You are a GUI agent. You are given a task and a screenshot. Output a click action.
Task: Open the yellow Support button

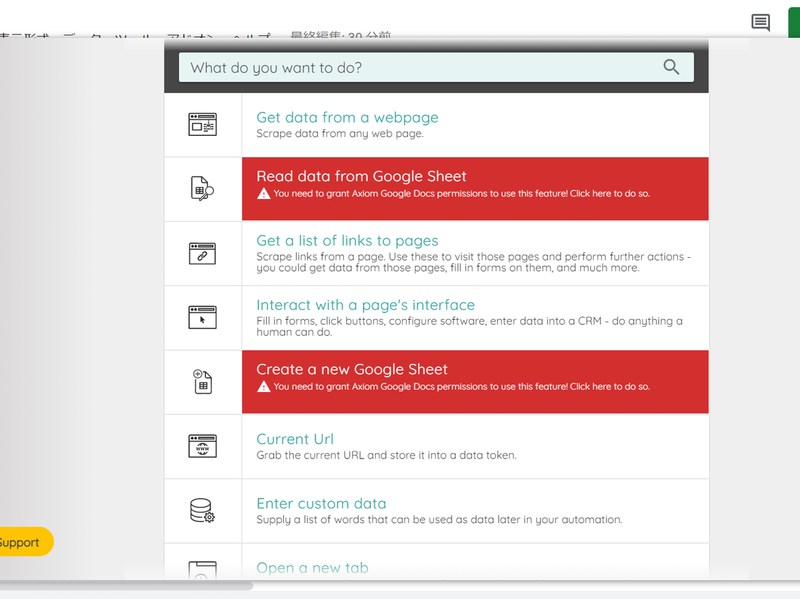(x=22, y=542)
